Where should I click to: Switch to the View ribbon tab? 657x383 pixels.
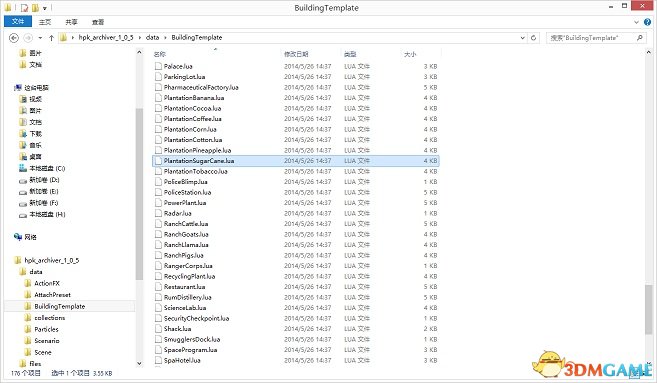(x=98, y=22)
